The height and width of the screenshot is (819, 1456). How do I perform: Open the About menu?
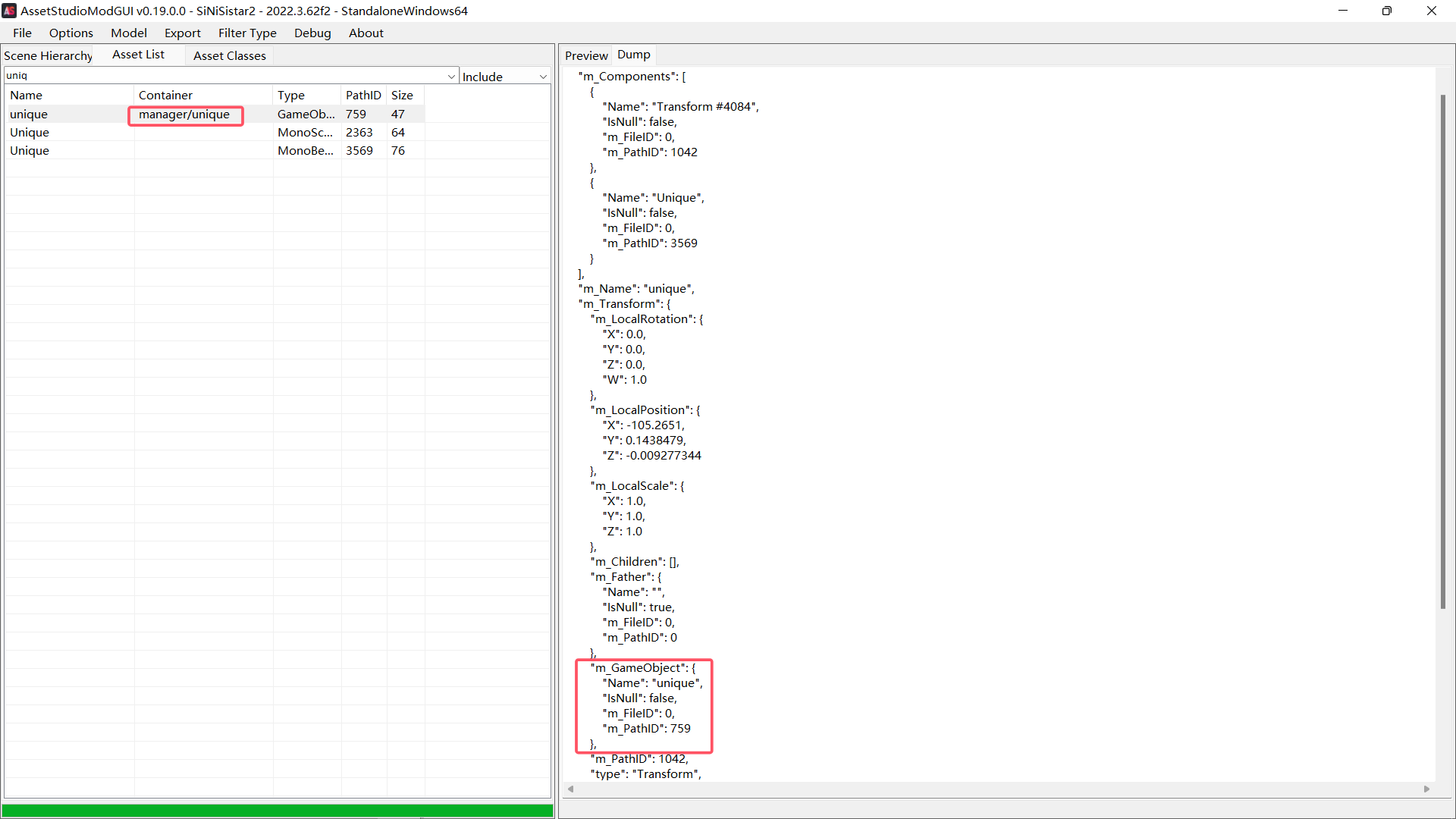pos(366,33)
